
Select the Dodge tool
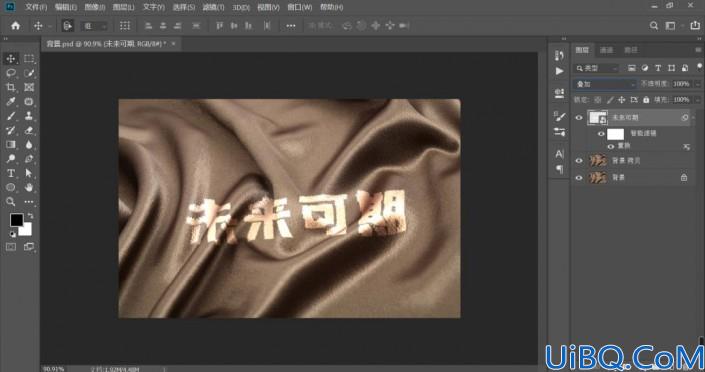11,159
